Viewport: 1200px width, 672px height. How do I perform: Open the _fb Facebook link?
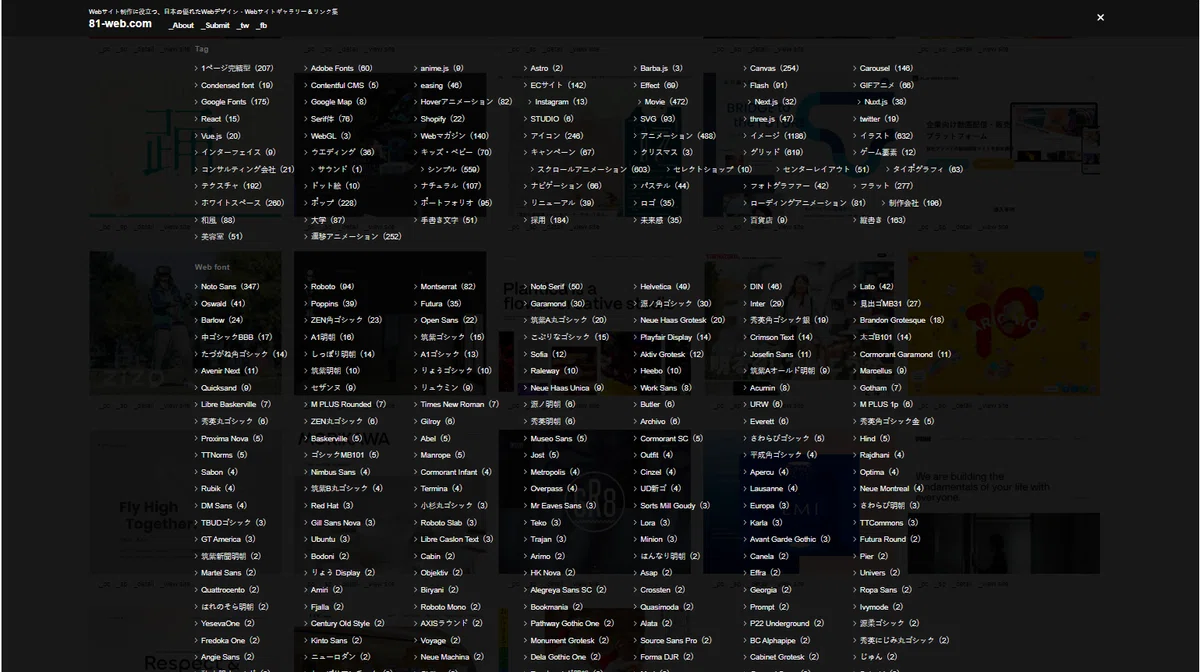(x=262, y=25)
